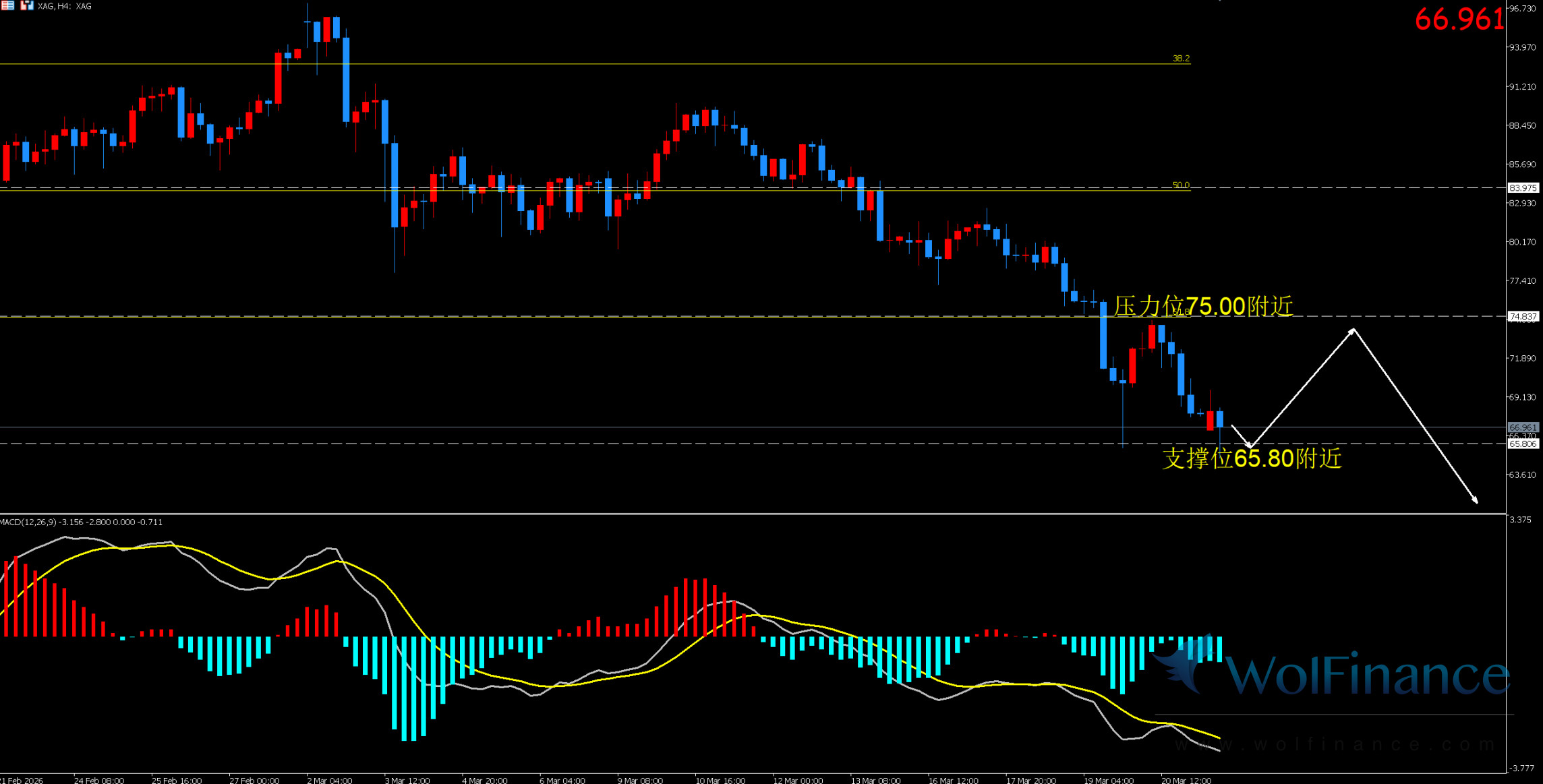
Task: Click the red 66.961 price text
Action: (1459, 20)
